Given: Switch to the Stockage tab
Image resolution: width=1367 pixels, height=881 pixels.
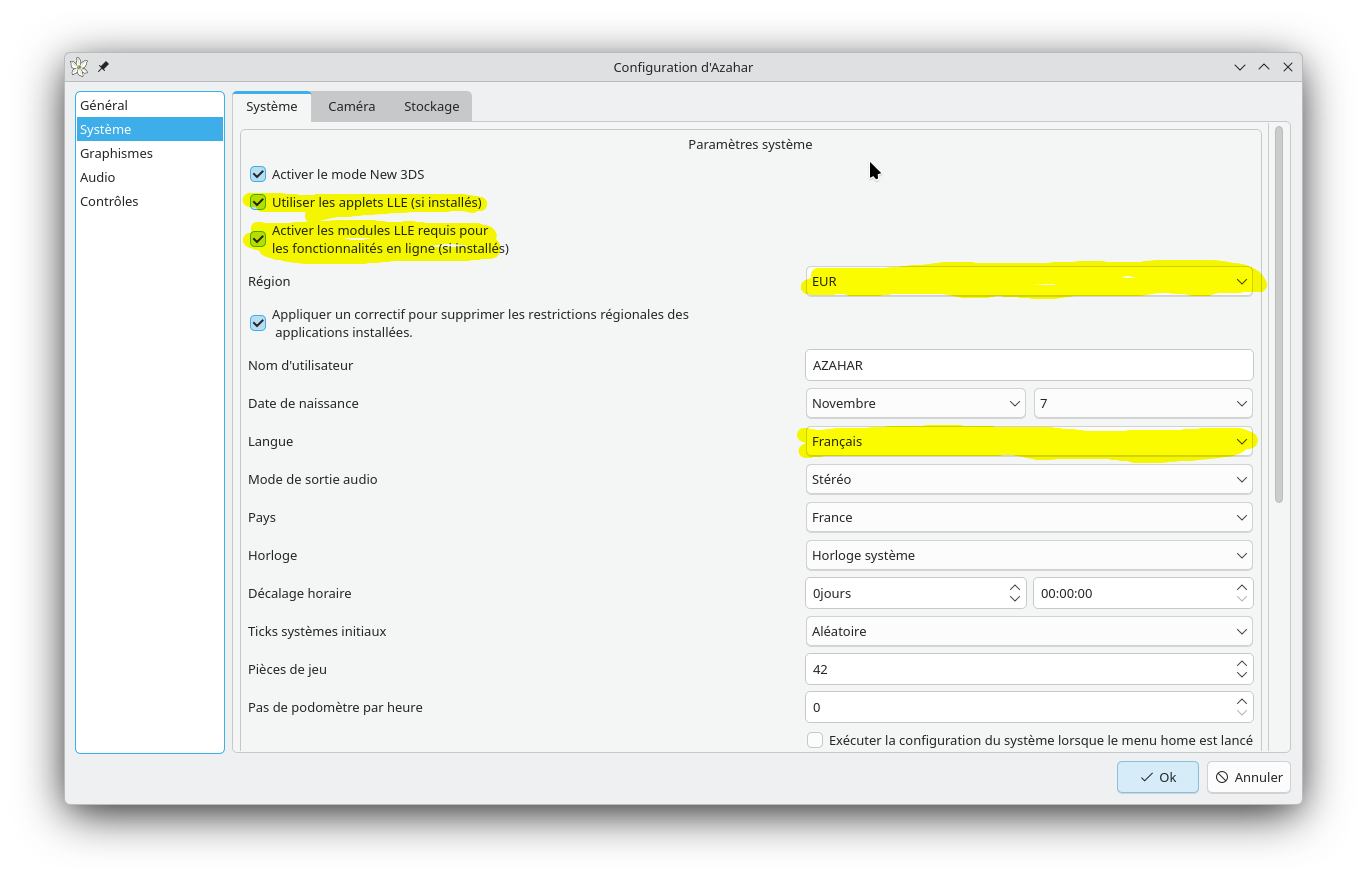Looking at the screenshot, I should tap(432, 106).
